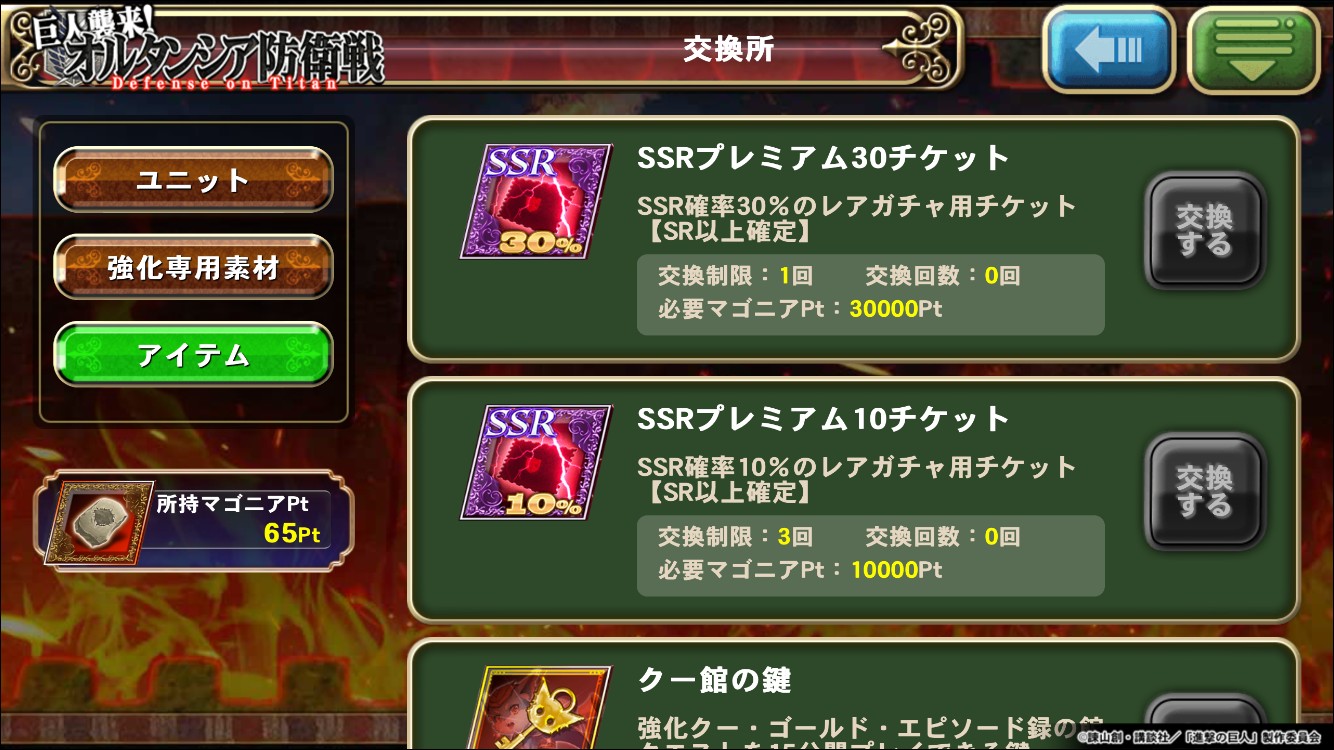Tap the blue back arrow button
Screen dimensions: 1334x750
[1109, 50]
